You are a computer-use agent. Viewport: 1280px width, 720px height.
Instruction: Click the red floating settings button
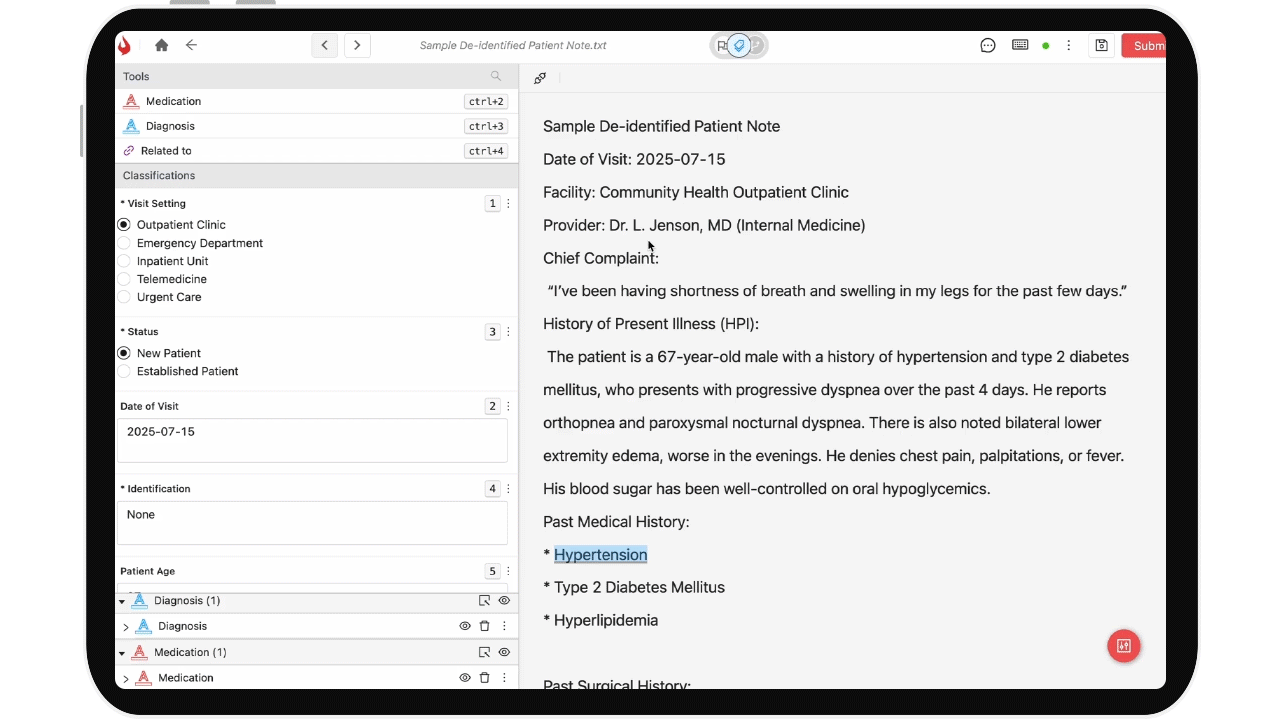(x=1123, y=646)
